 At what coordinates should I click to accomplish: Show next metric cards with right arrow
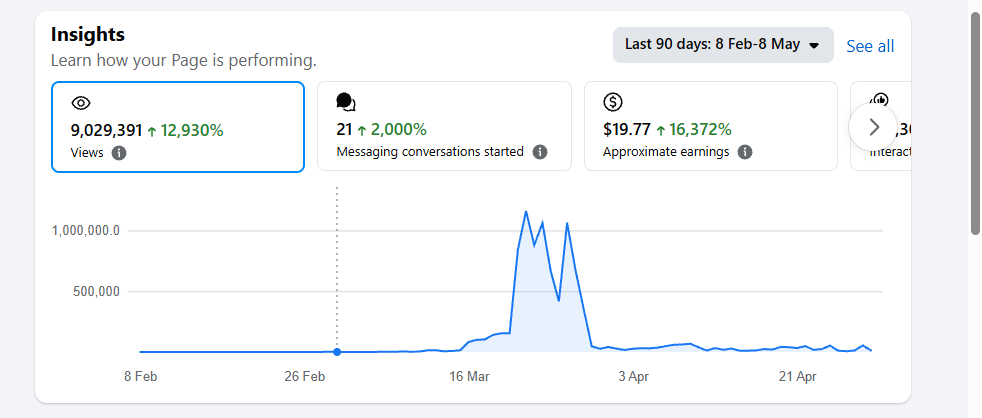coord(874,127)
